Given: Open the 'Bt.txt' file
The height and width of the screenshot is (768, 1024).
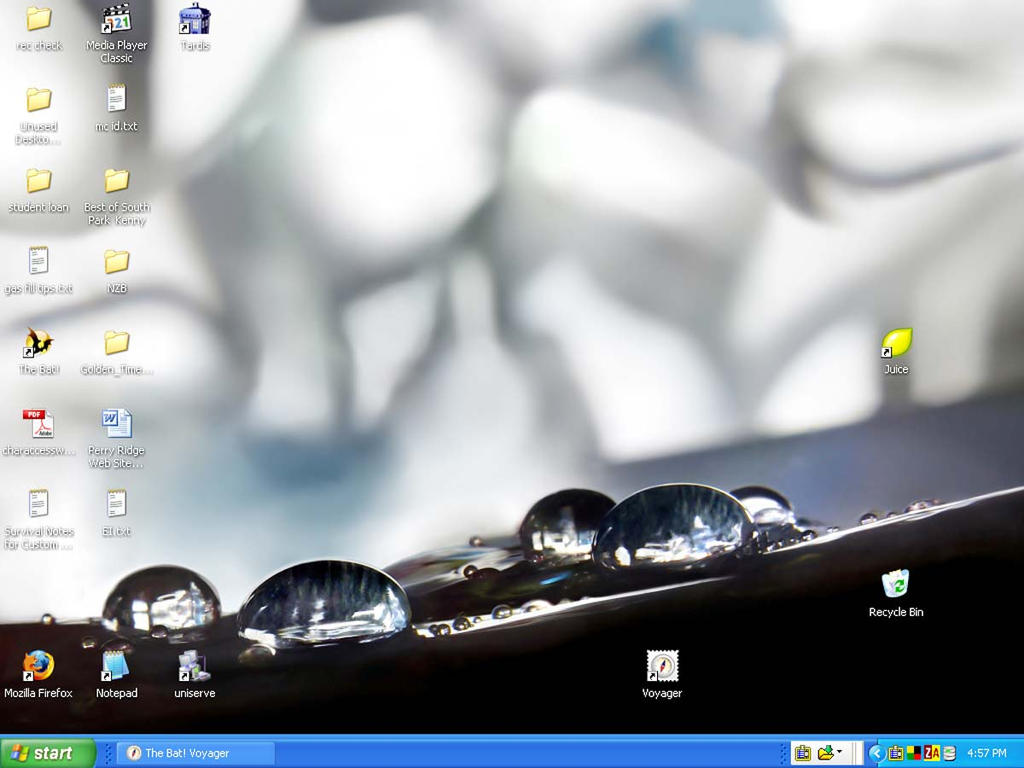Looking at the screenshot, I should pos(116,513).
